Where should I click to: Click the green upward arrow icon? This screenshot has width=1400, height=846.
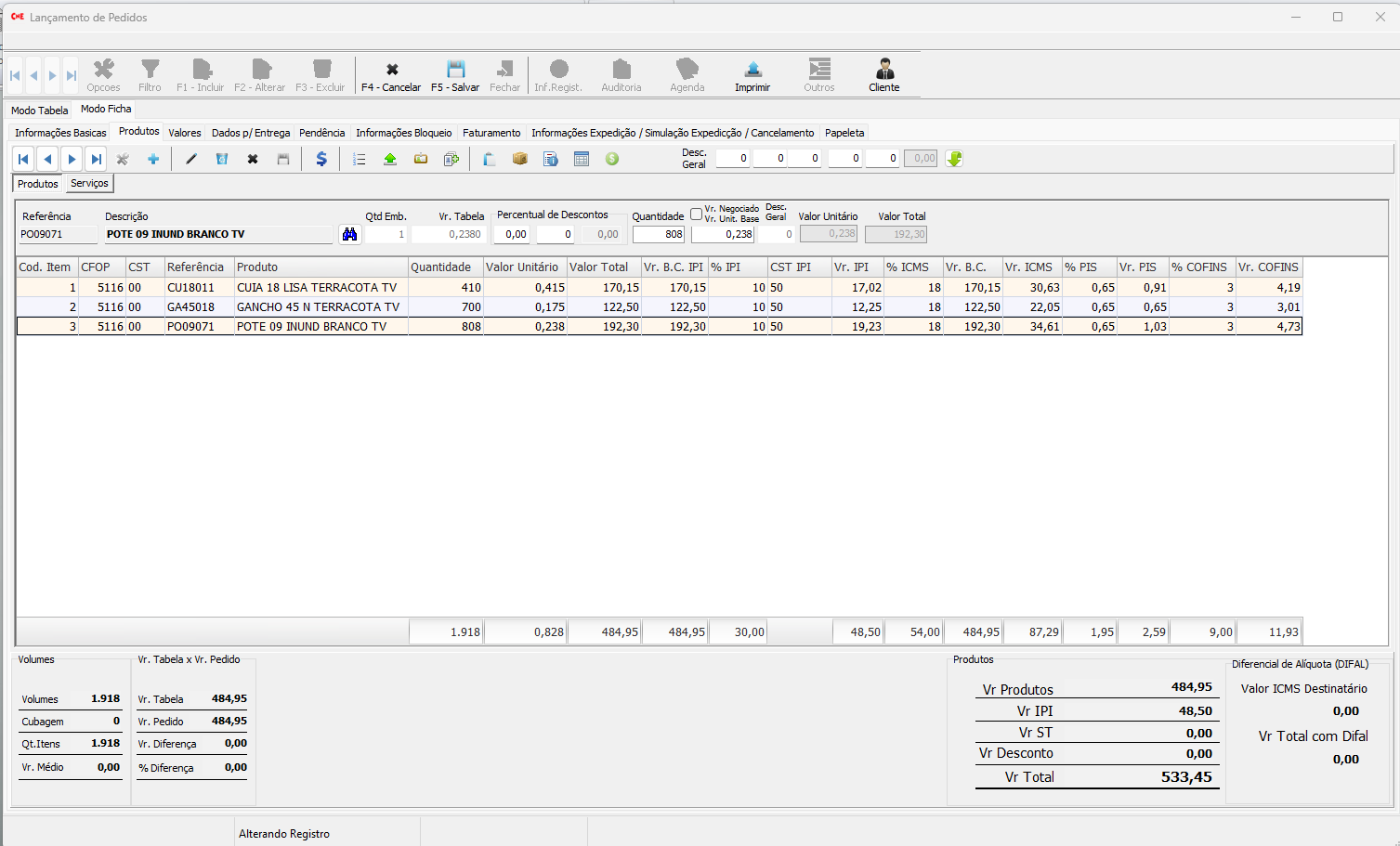pyautogui.click(x=390, y=159)
